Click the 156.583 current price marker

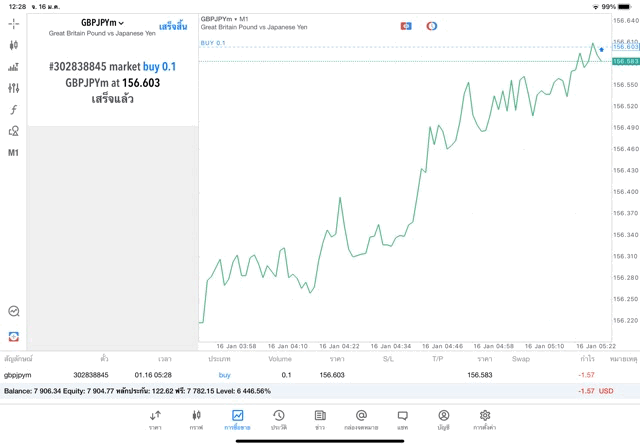click(x=625, y=61)
